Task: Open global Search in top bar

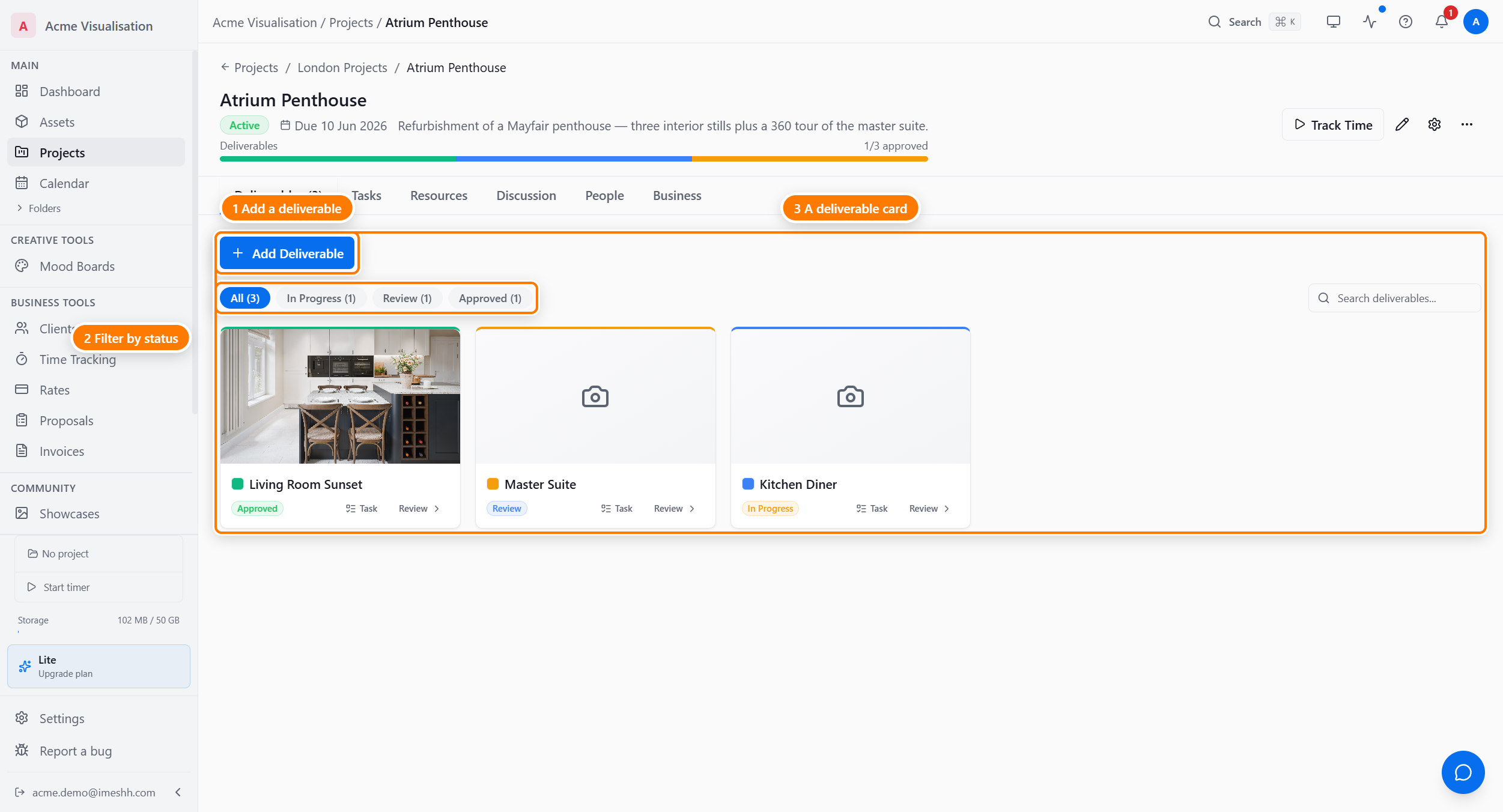Action: [1254, 22]
